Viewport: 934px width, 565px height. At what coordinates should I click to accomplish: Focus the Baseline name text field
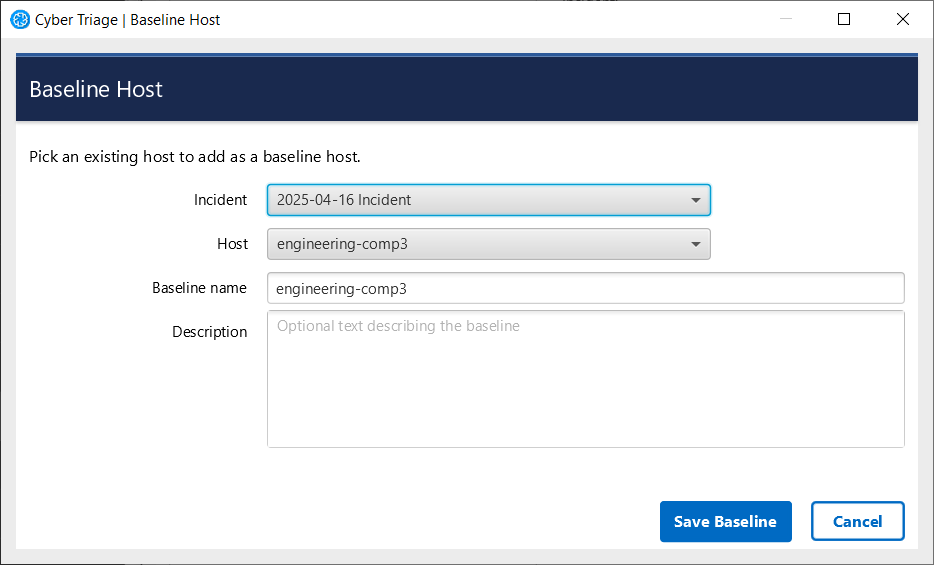click(585, 288)
